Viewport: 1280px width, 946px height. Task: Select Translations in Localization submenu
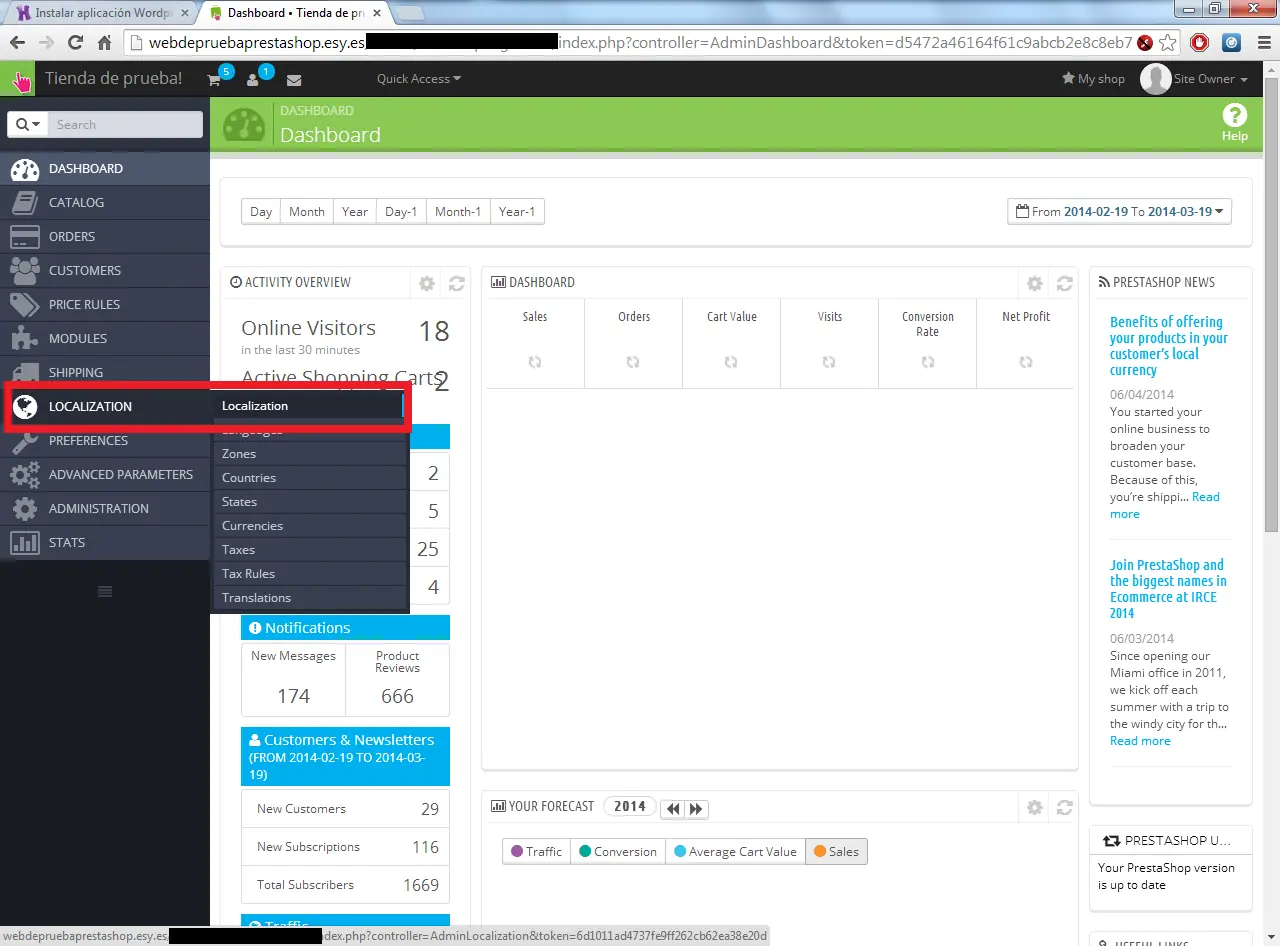point(310,598)
